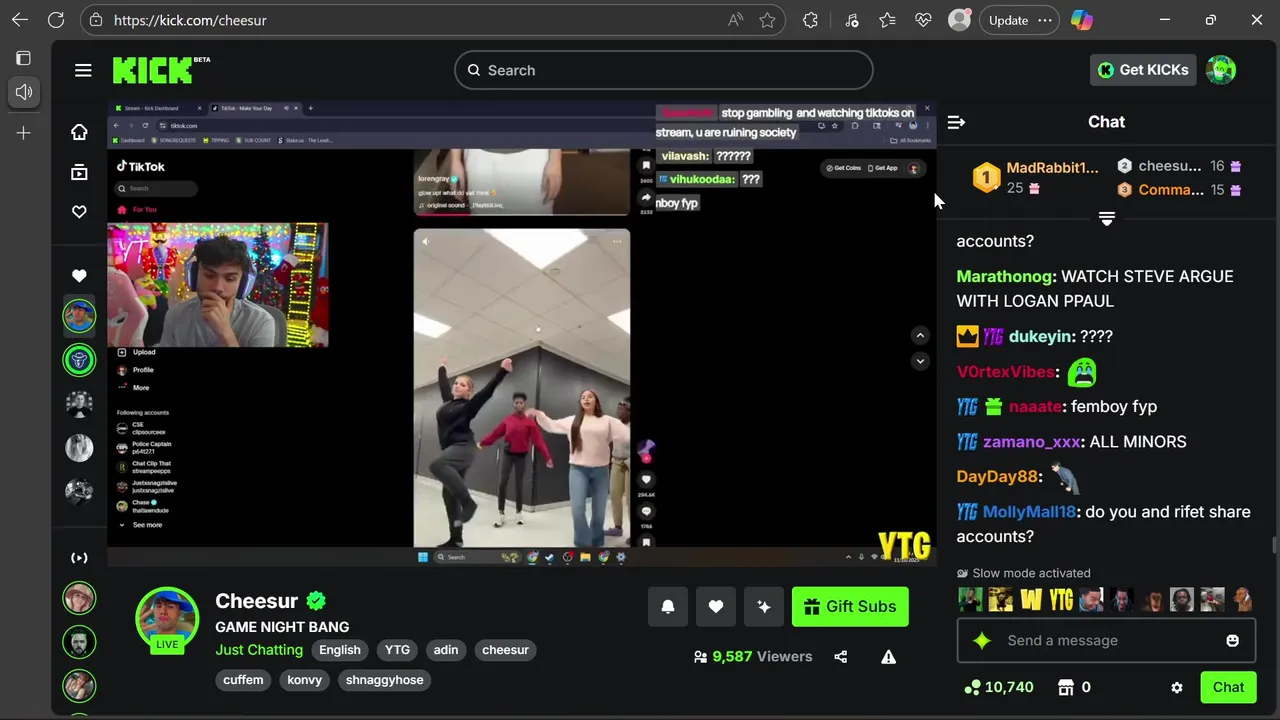Click the Chat panel header
The image size is (1280, 720).
(1106, 122)
